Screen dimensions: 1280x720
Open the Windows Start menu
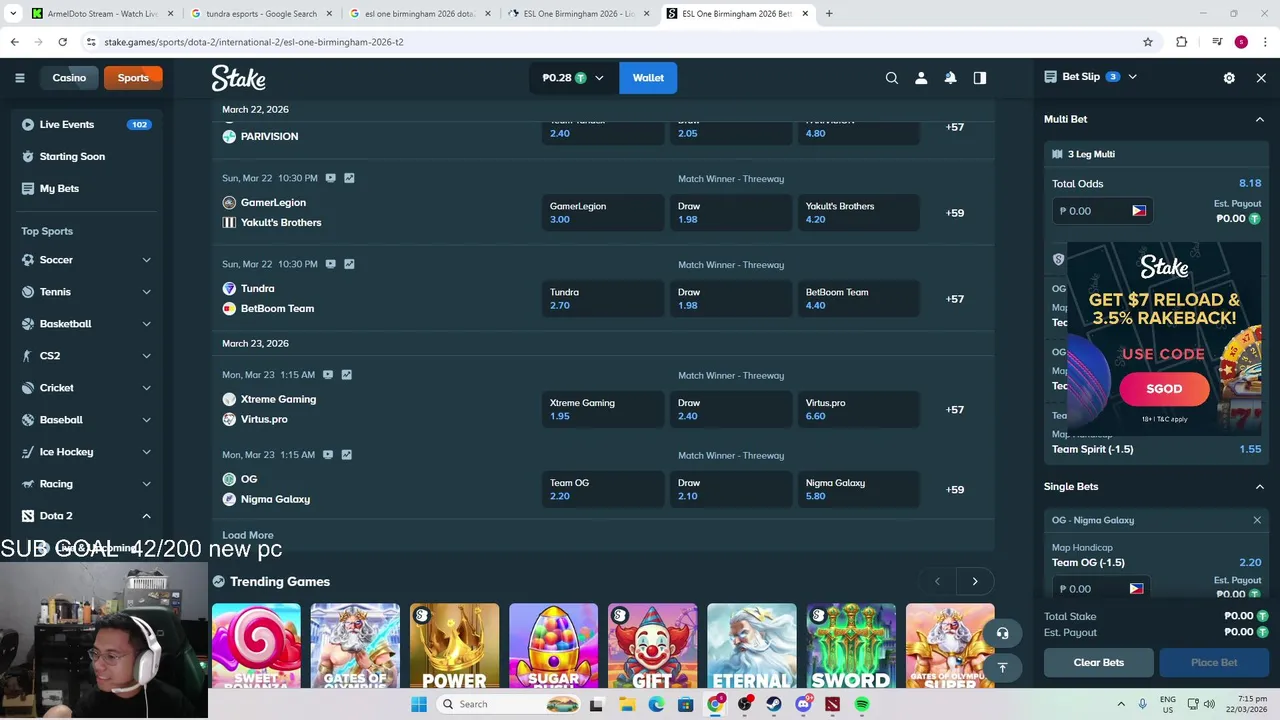point(419,704)
